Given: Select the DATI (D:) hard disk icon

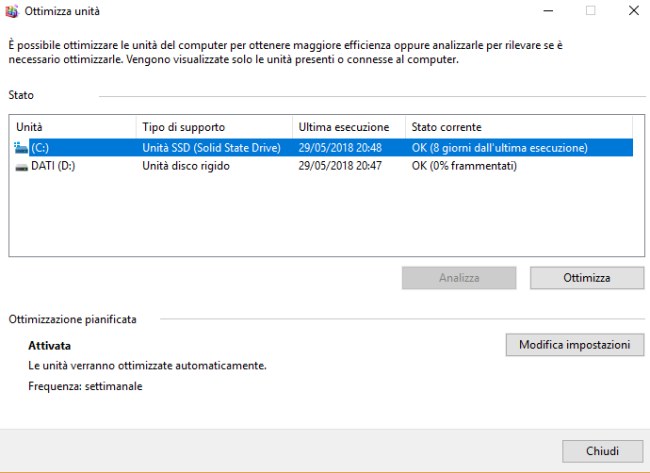Looking at the screenshot, I should [22, 167].
